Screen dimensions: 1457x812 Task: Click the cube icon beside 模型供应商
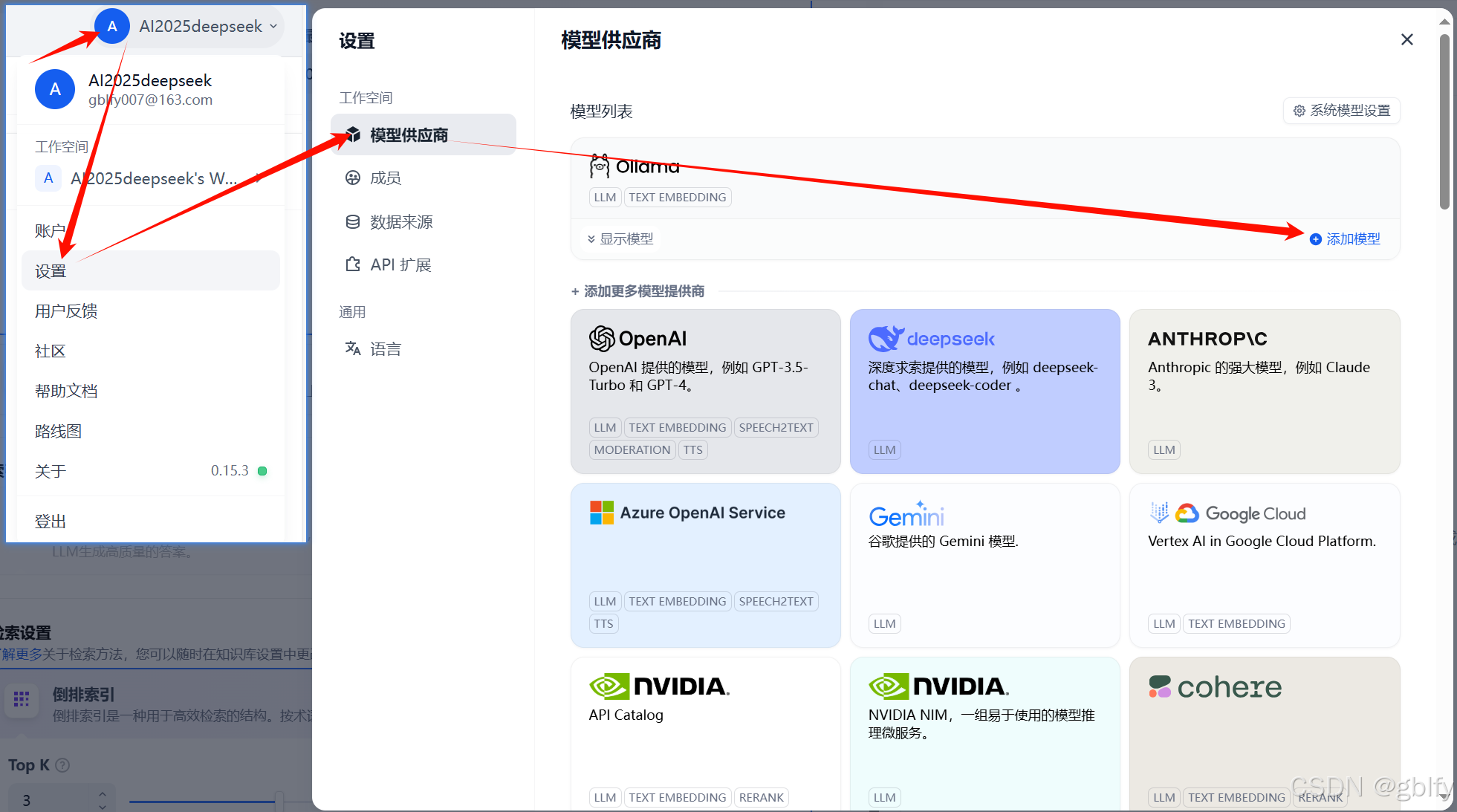tap(354, 134)
